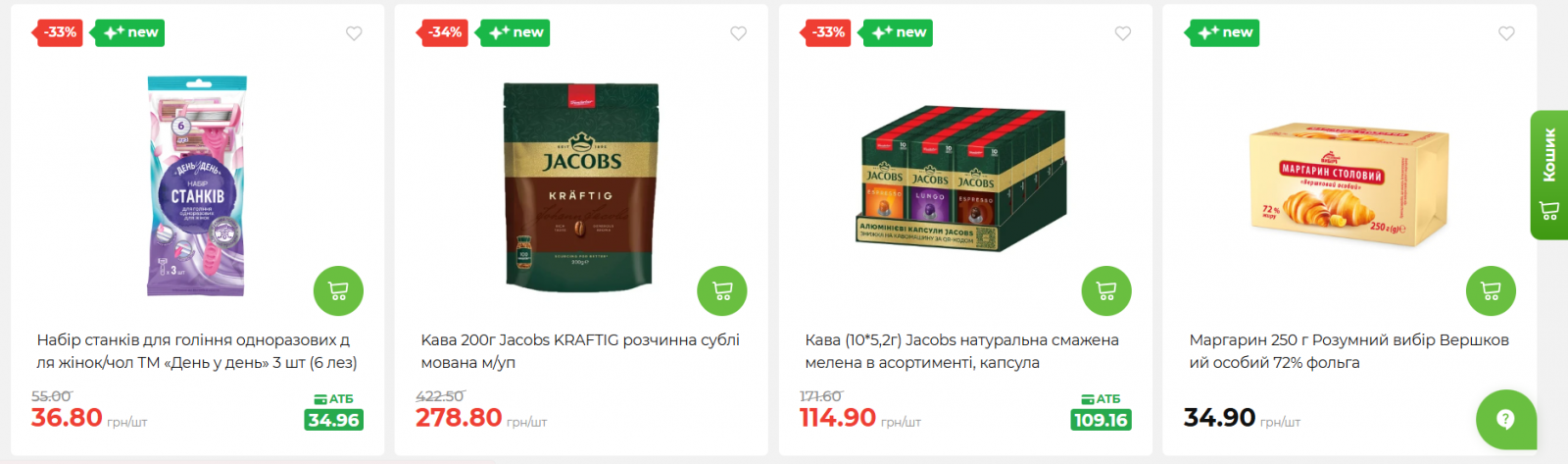The image size is (1568, 464).
Task: Open Маргарин 250 г product title link
Action: [x=1348, y=351]
